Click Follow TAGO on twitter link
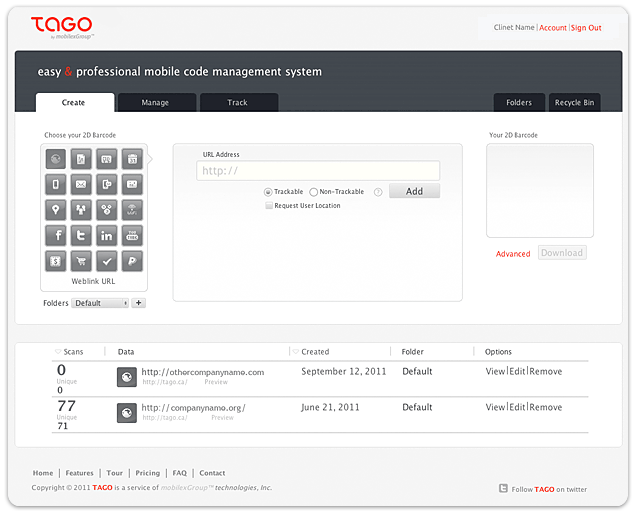The width and height of the screenshot is (634, 515). pos(549,489)
